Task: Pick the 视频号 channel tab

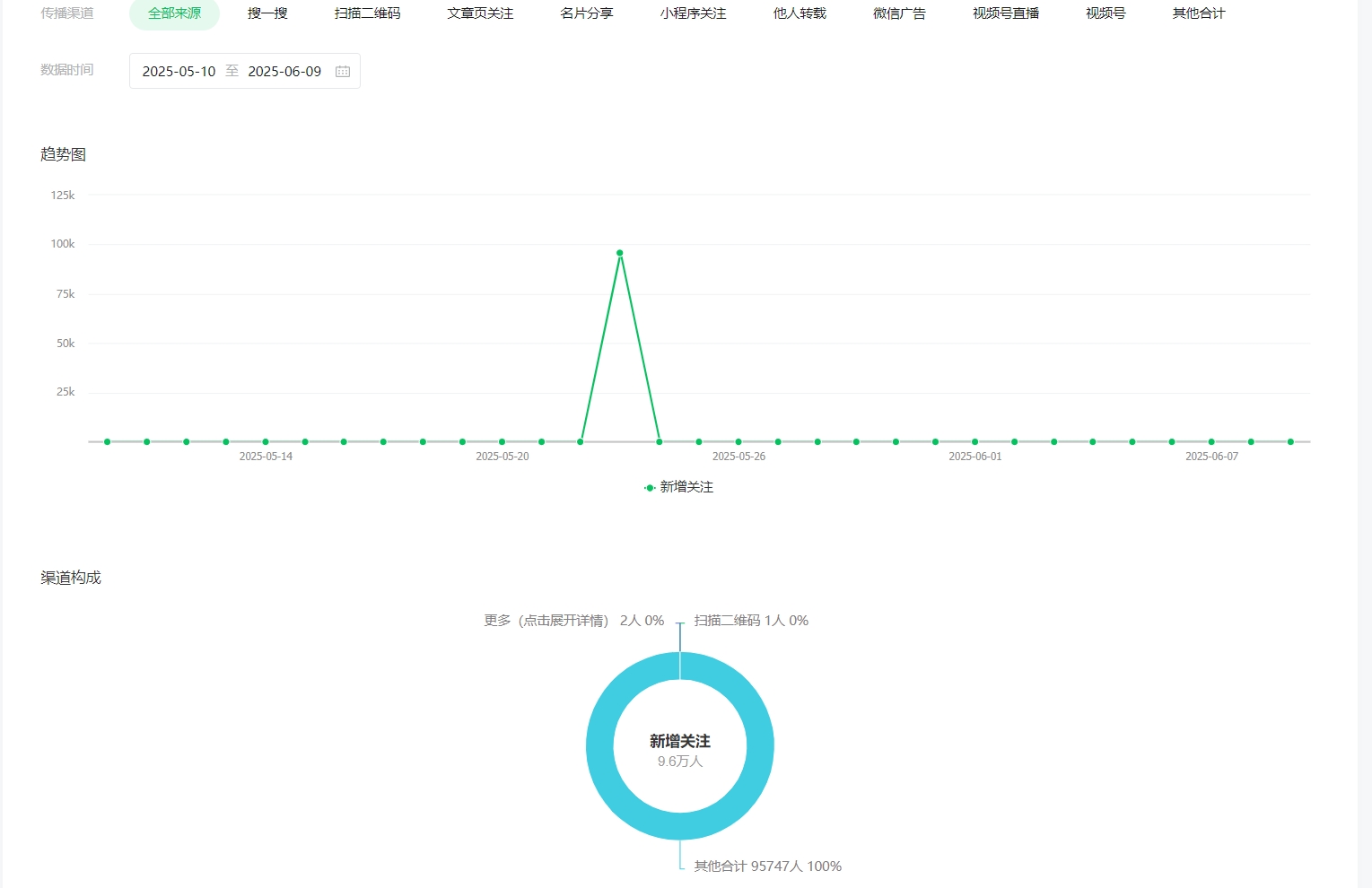Action: [1105, 13]
